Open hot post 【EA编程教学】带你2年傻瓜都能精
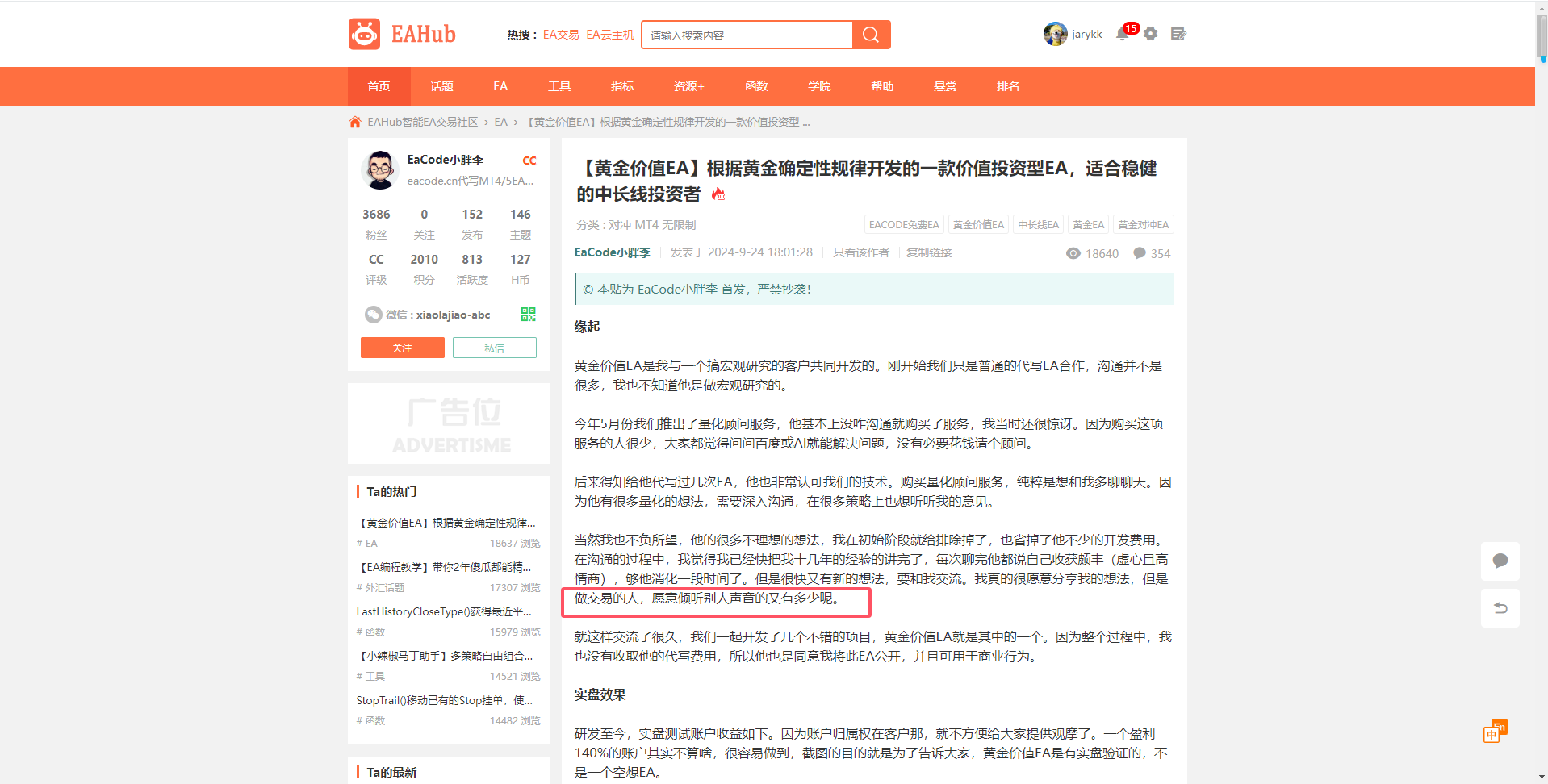 (444, 567)
